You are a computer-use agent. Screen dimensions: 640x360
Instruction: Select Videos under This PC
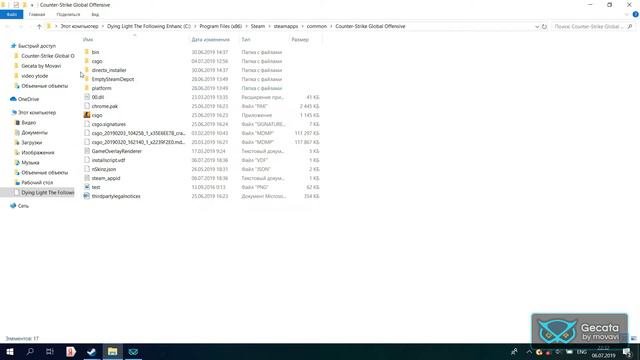point(29,122)
